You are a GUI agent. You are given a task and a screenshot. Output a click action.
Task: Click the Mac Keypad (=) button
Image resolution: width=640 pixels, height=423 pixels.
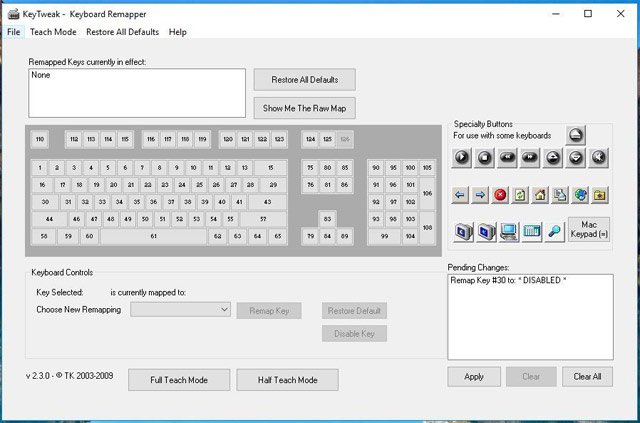pos(588,229)
